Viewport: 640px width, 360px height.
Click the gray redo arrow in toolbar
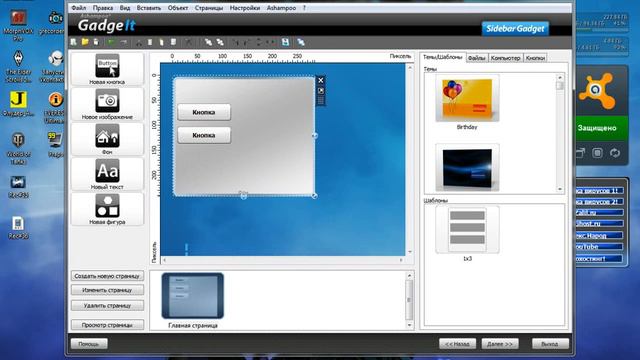pyautogui.click(x=123, y=42)
